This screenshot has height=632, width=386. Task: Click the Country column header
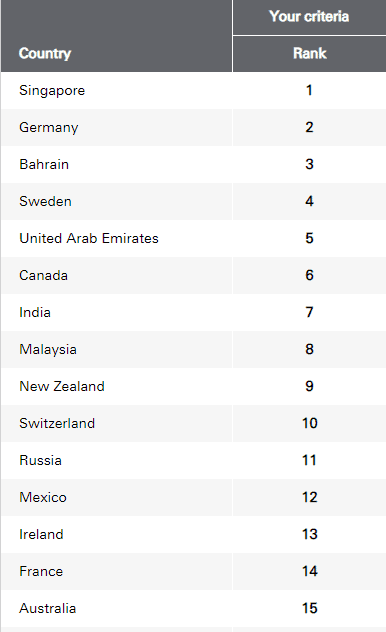[x=45, y=53]
